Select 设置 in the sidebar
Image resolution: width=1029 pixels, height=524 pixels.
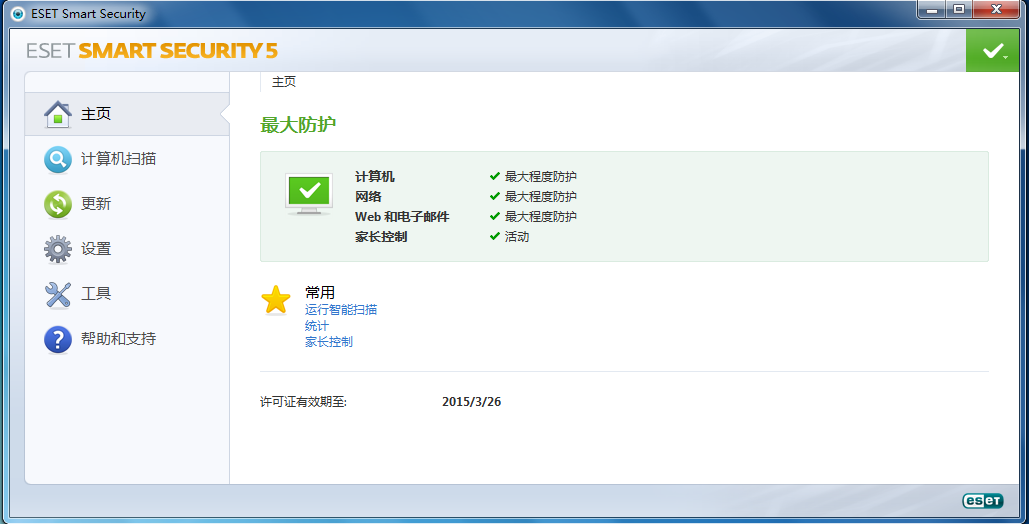coord(96,249)
